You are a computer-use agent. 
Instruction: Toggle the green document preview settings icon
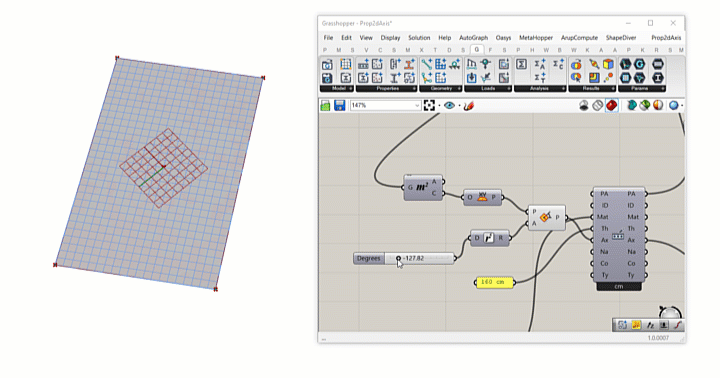(645, 106)
